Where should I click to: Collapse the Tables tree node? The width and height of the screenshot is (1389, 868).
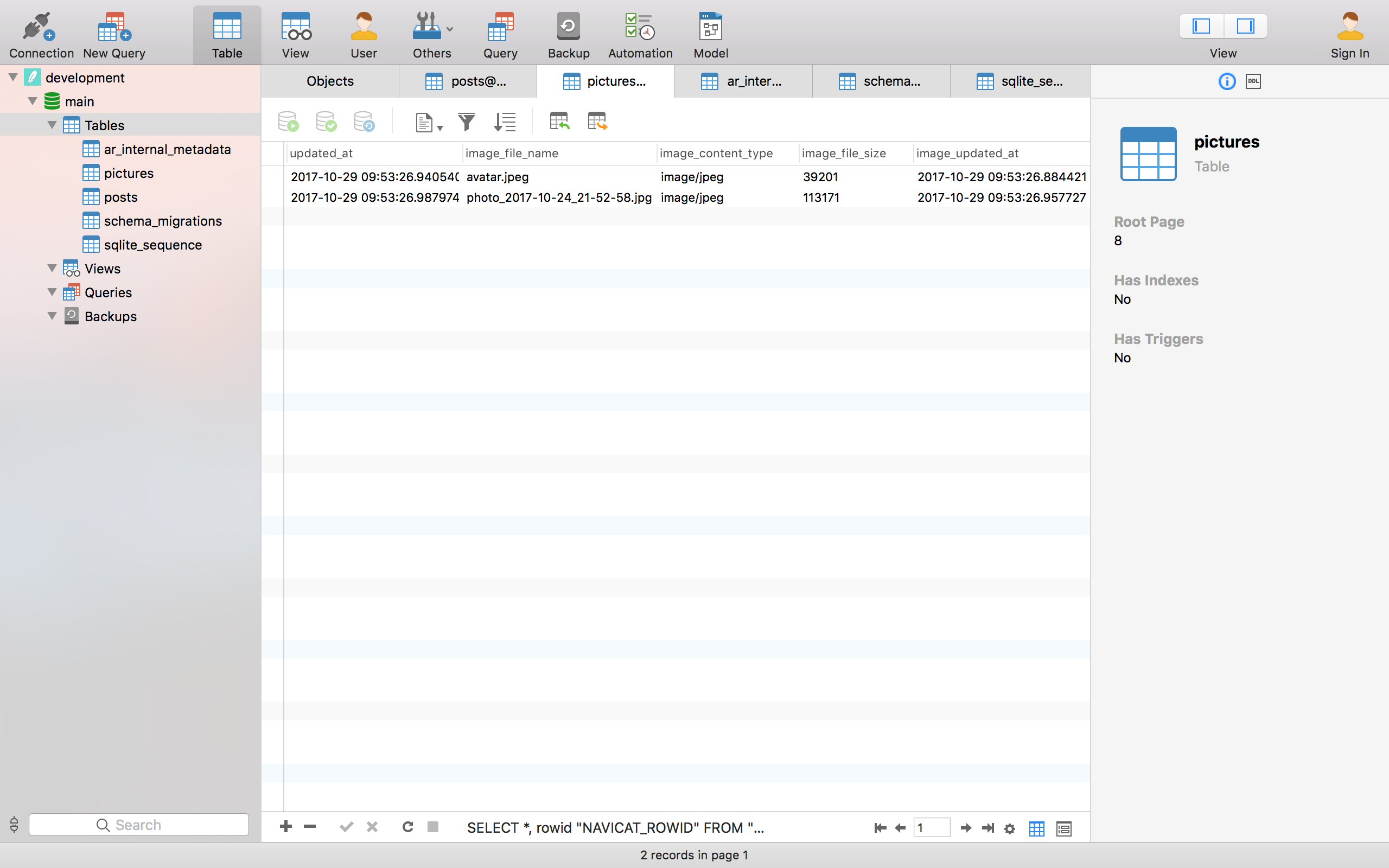[x=52, y=125]
